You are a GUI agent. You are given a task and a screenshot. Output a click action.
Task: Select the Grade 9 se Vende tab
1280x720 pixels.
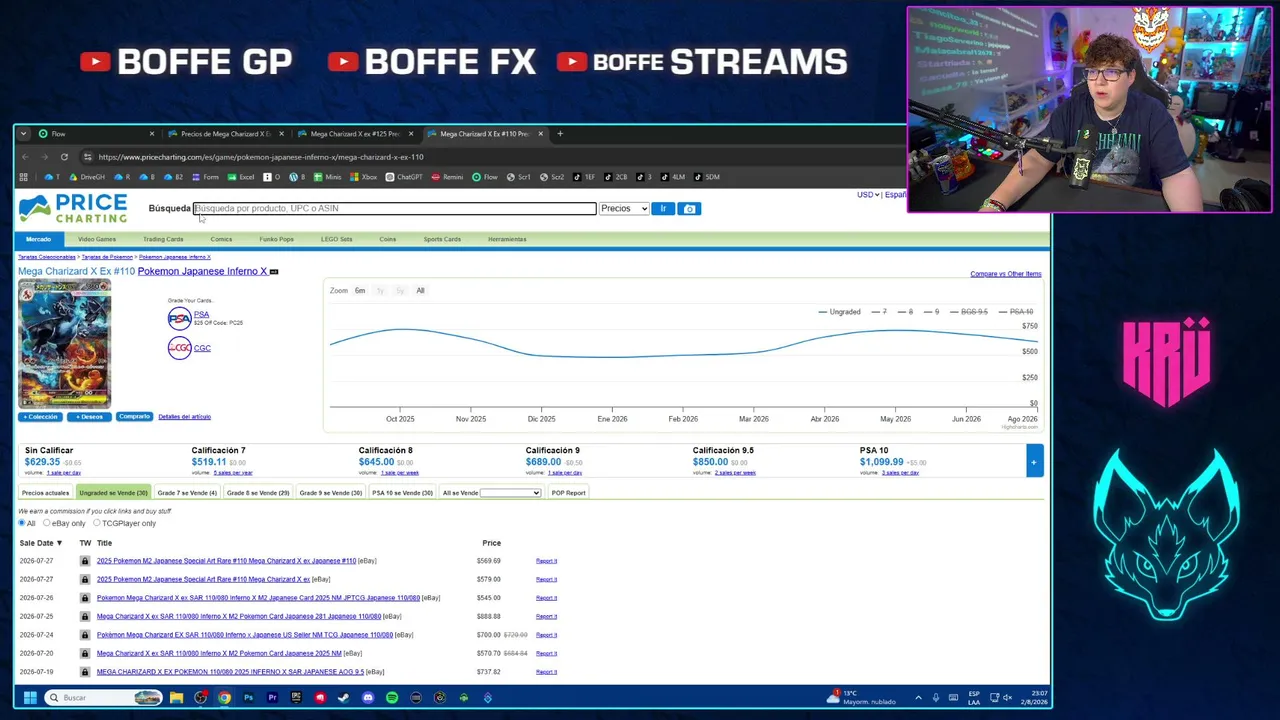(330, 493)
